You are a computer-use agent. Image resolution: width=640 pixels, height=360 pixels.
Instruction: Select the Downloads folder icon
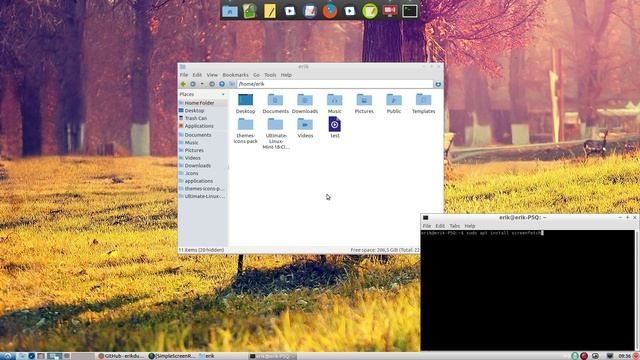[305, 100]
